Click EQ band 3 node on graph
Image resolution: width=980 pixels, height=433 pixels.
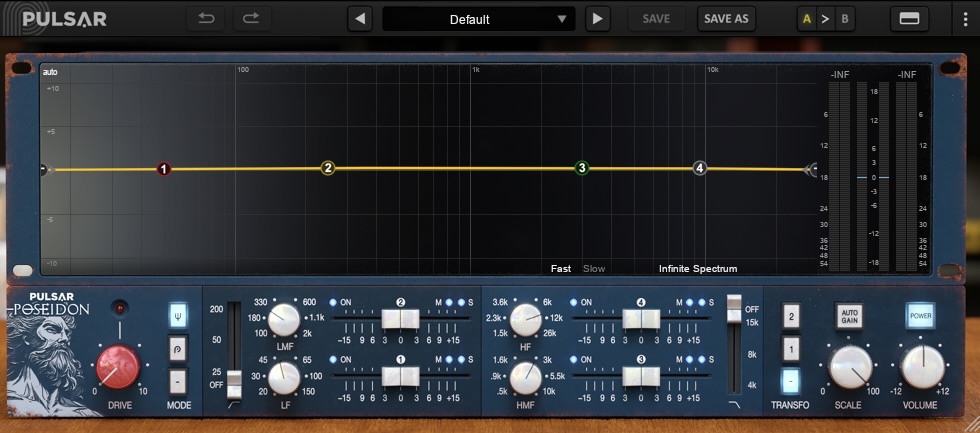coord(582,168)
